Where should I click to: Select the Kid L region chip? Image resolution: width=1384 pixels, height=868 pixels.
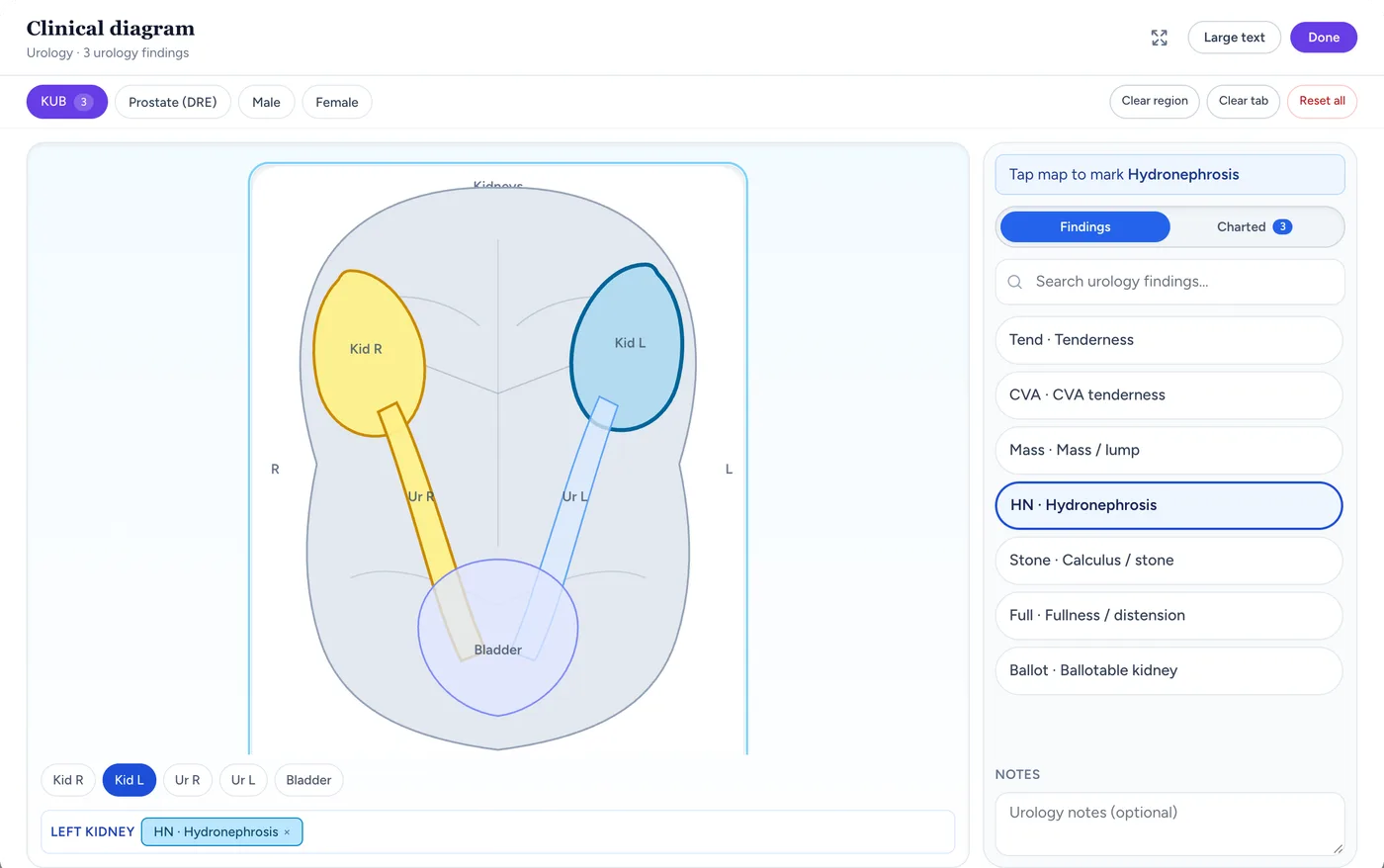point(130,780)
